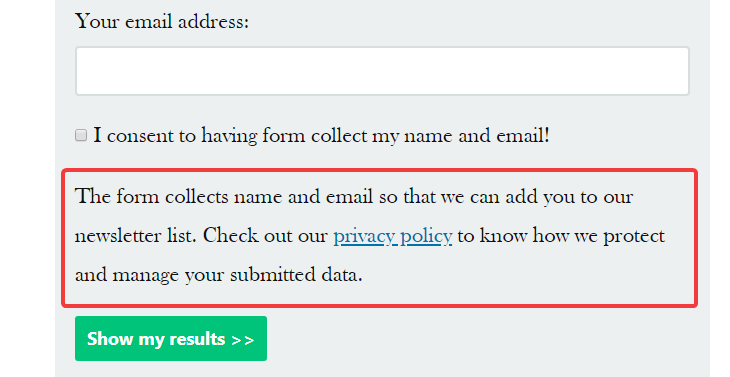
Task: Open the privacy policy link
Action: 392,236
